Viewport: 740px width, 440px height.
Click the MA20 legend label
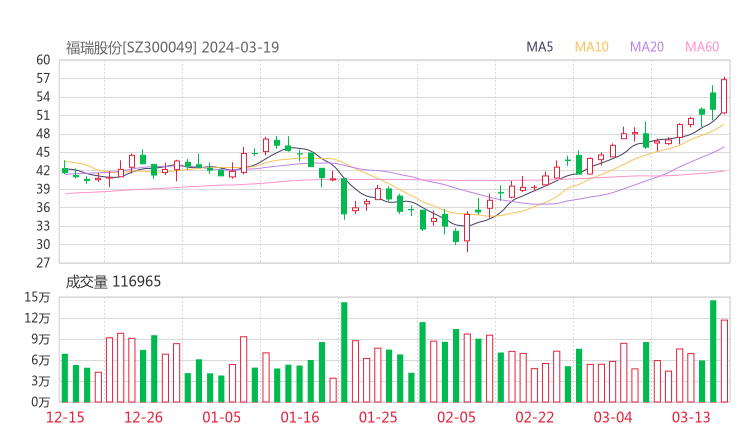tap(647, 47)
